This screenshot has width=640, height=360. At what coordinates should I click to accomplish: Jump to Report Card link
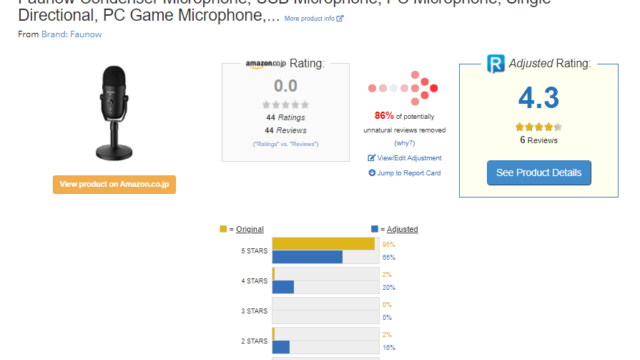(409, 173)
